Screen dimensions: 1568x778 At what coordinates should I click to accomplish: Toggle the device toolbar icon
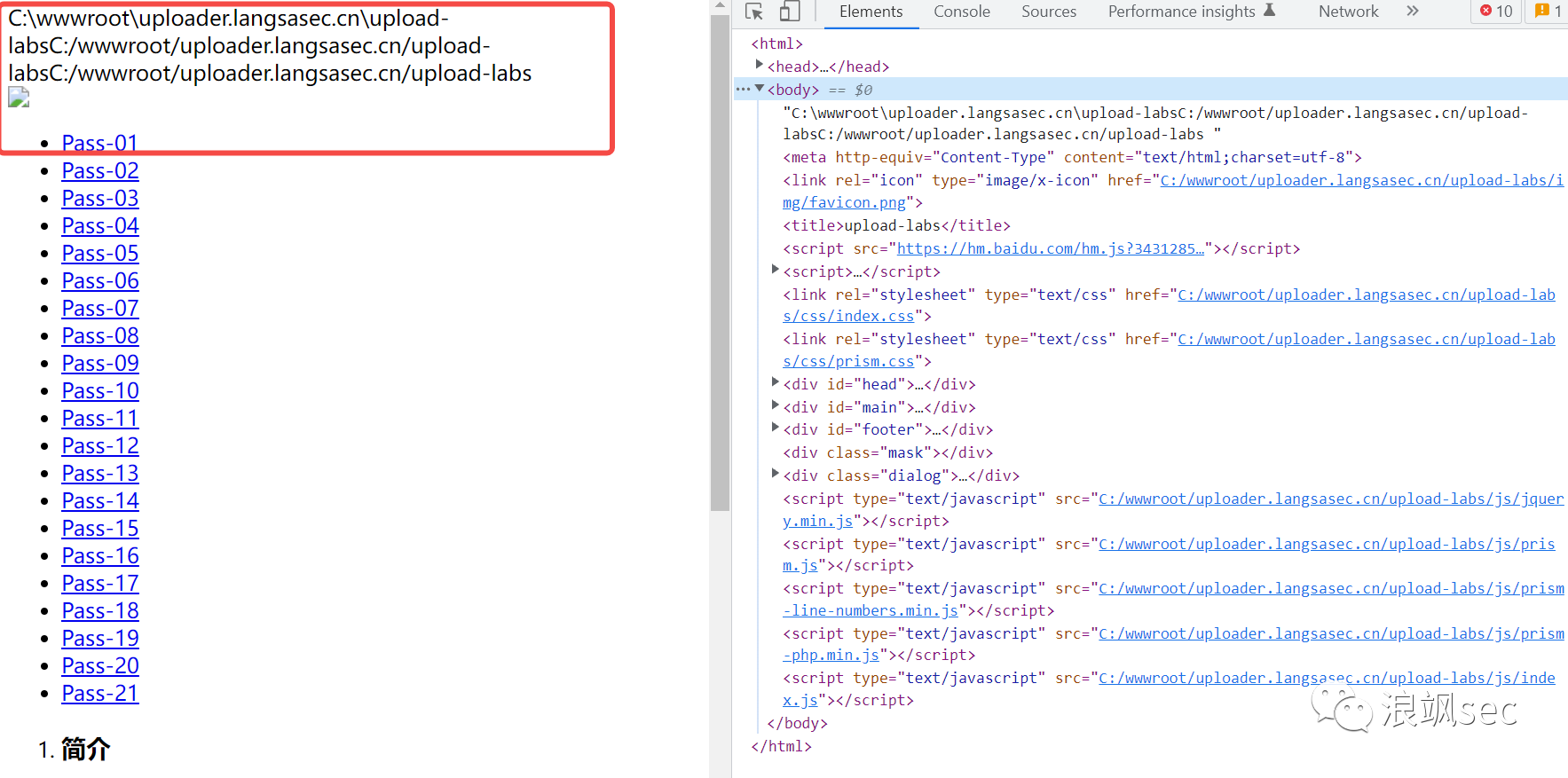coord(789,12)
